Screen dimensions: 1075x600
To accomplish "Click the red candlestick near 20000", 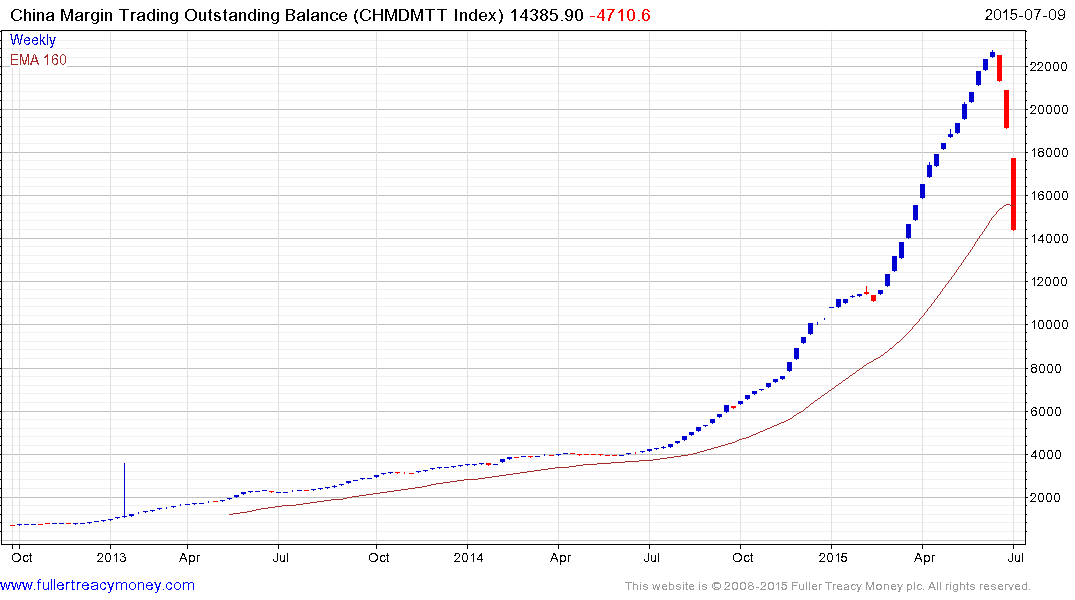I will click(1006, 109).
